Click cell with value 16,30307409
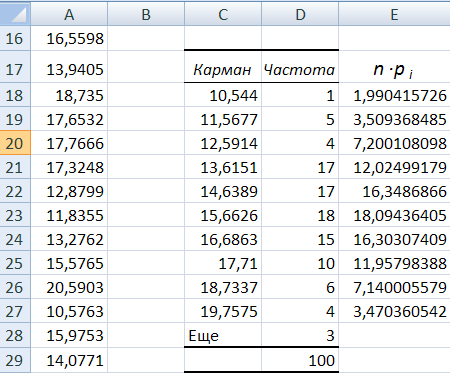The image size is (450, 373). tap(394, 239)
